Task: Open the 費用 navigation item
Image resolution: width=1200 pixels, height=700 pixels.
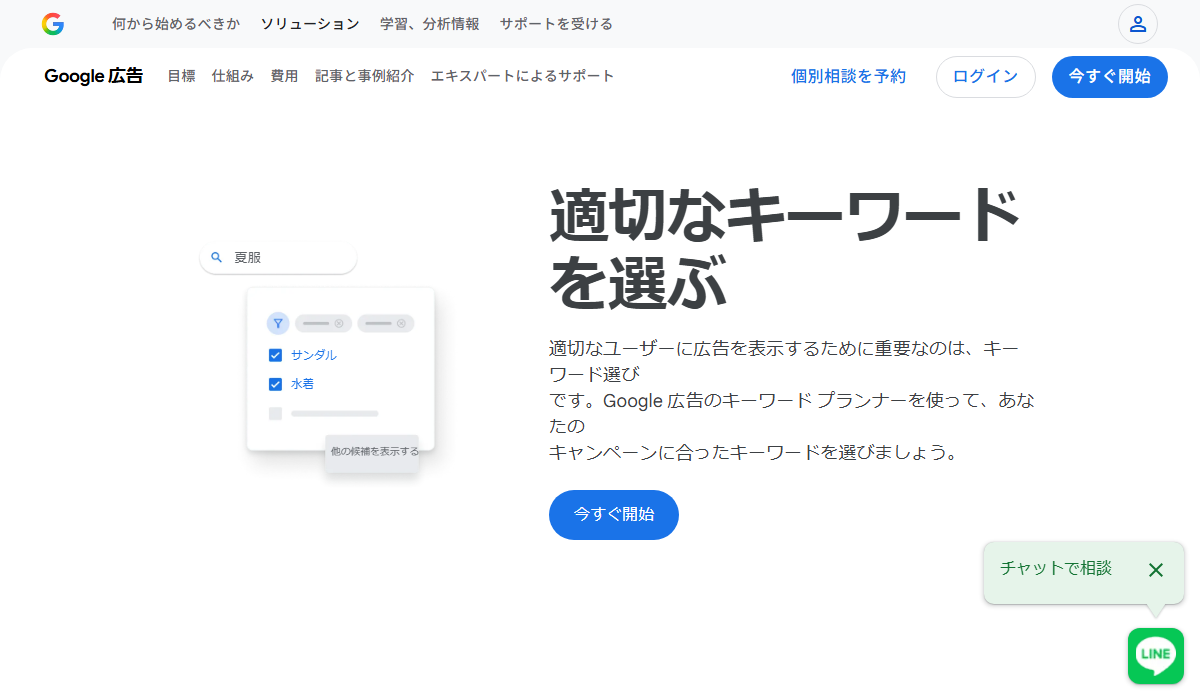Action: pyautogui.click(x=284, y=76)
